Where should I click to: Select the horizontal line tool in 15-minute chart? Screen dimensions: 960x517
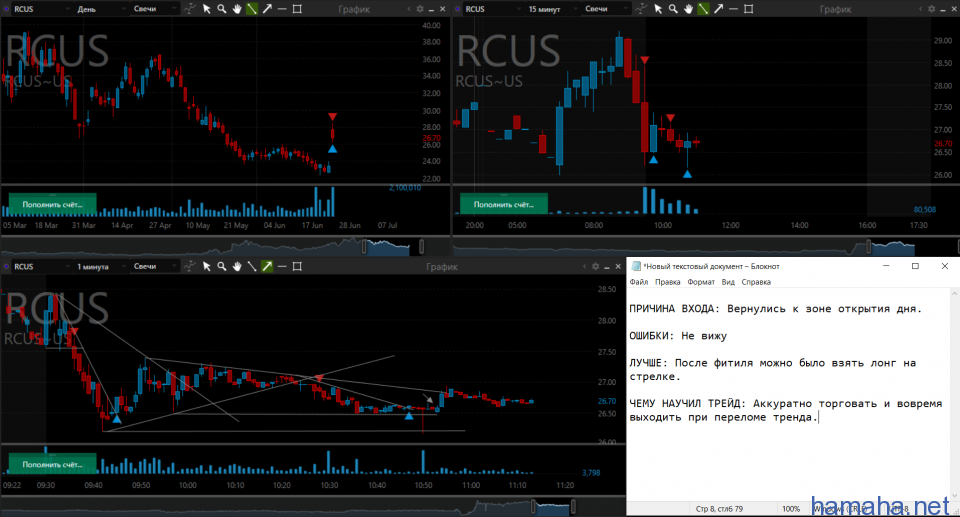[x=733, y=9]
